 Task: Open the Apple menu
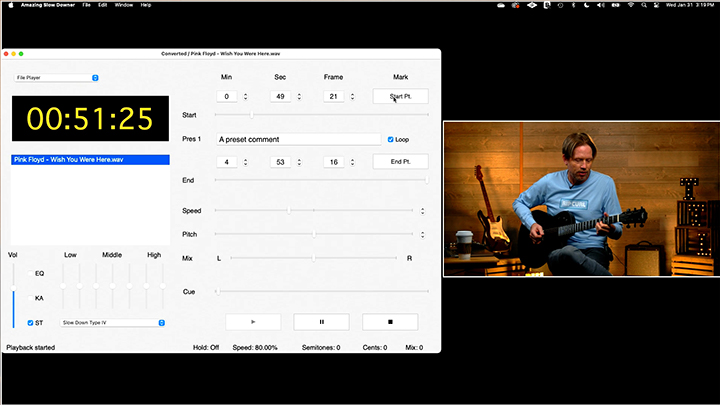tap(11, 5)
